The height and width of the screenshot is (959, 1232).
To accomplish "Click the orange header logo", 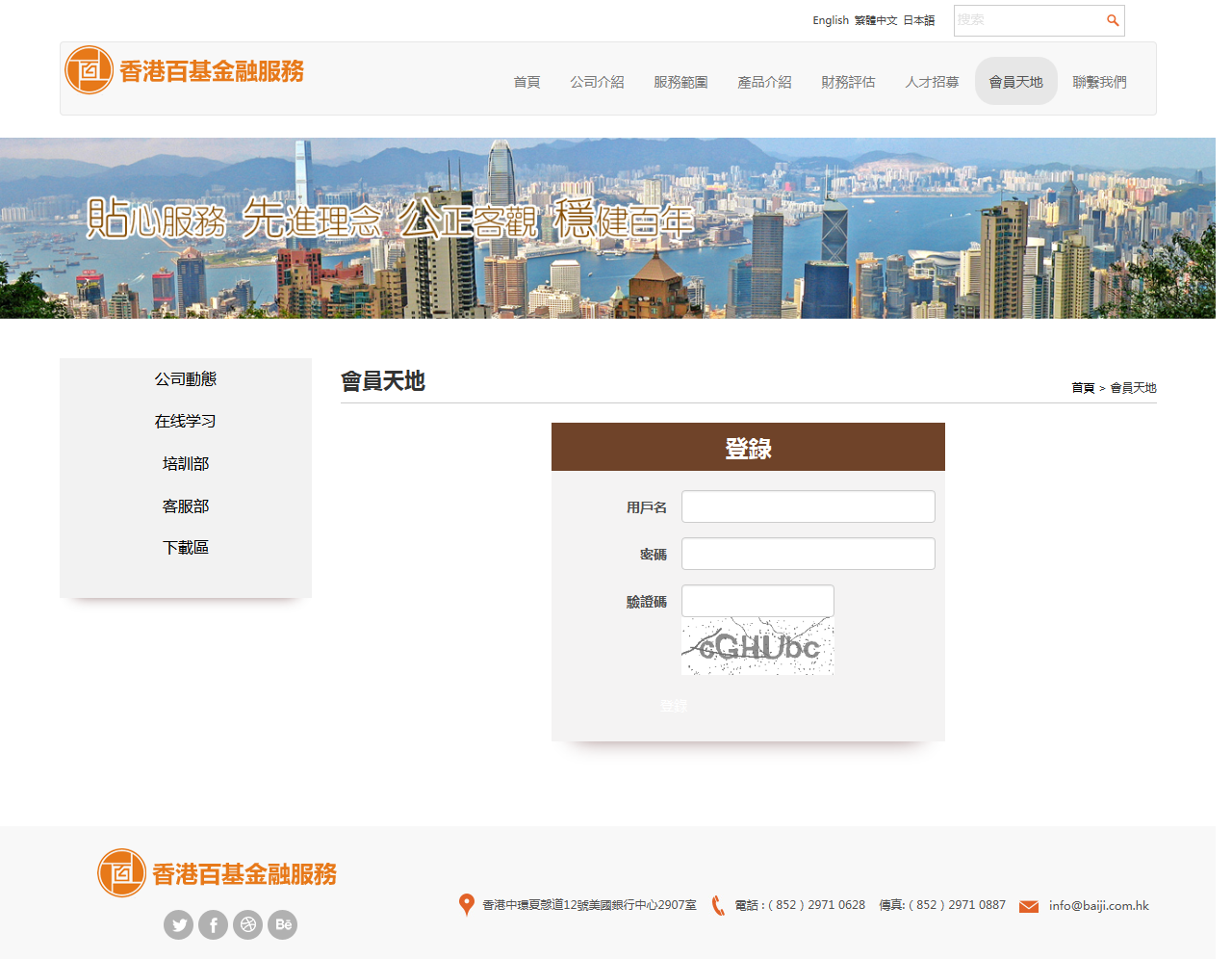I will [185, 71].
